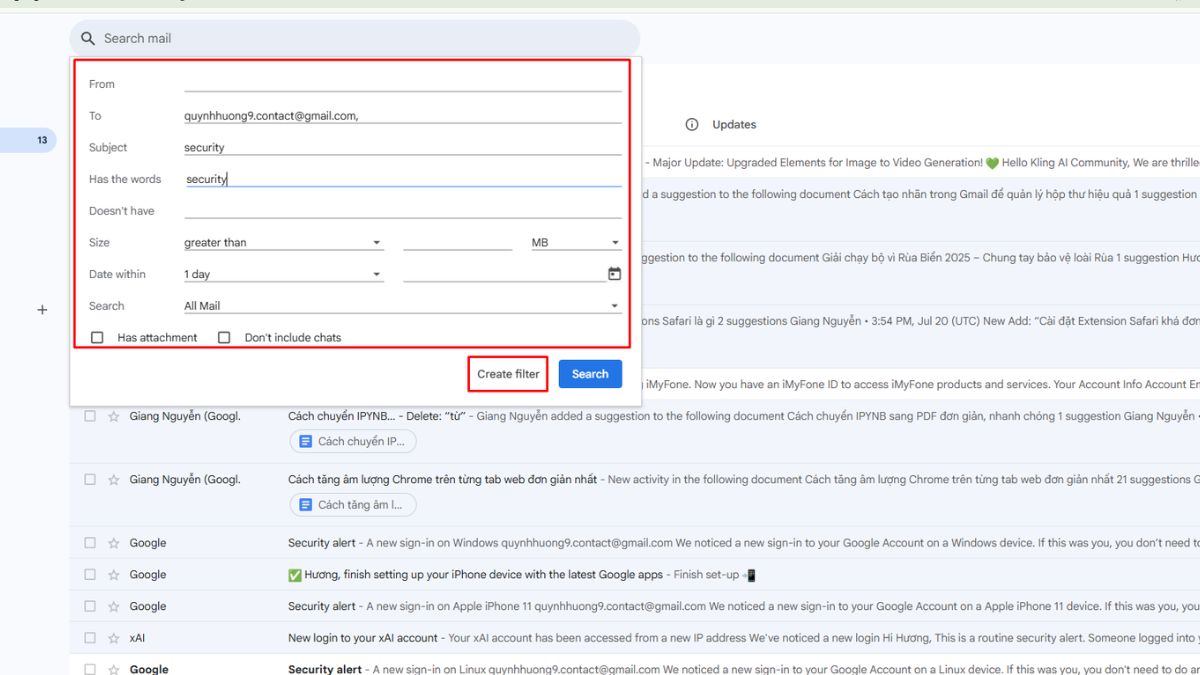Click the Doesn't have field
Screen dimensions: 1200x675
pos(402,211)
